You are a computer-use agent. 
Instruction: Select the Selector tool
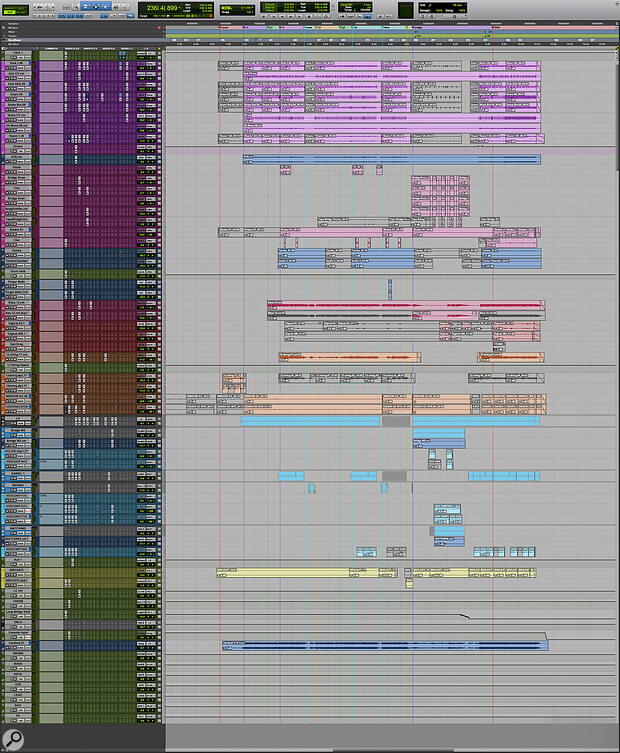click(x=96, y=7)
